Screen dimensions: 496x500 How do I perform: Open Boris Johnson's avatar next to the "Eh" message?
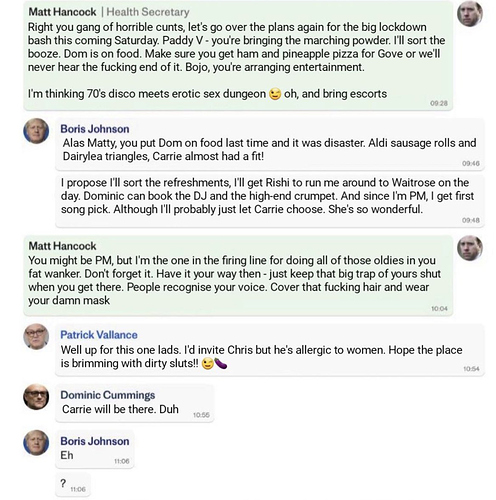(36, 443)
